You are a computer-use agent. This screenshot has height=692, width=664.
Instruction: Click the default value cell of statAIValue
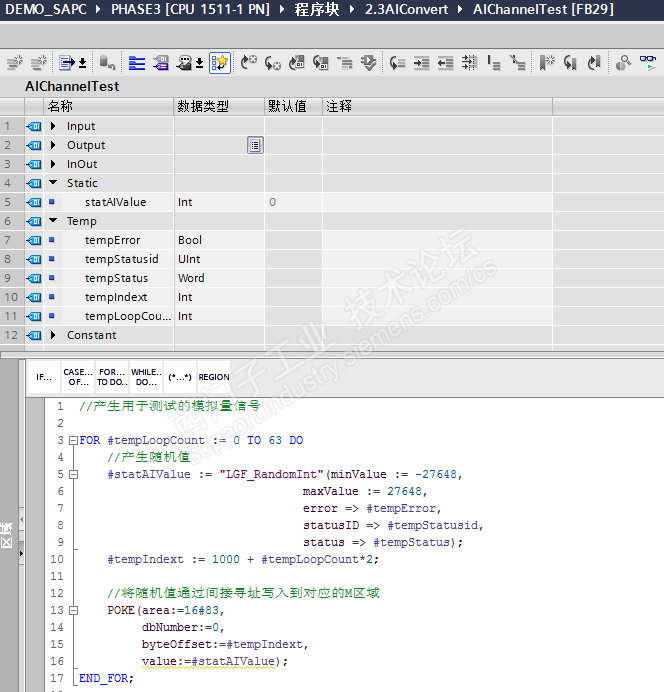pos(292,202)
